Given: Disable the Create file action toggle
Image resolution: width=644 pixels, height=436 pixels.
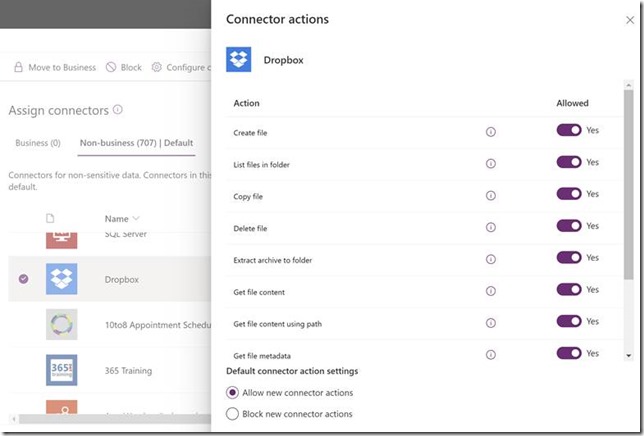Looking at the screenshot, I should [569, 130].
